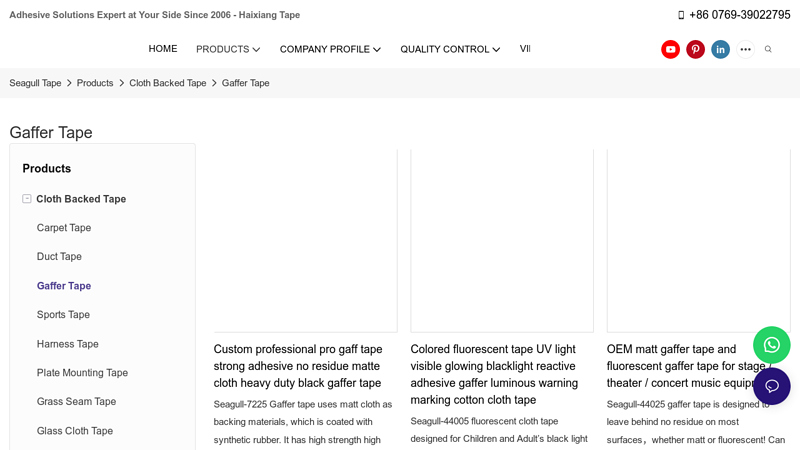Select Duct Tape in sidebar
Screen dimensions: 800x450
59,256
